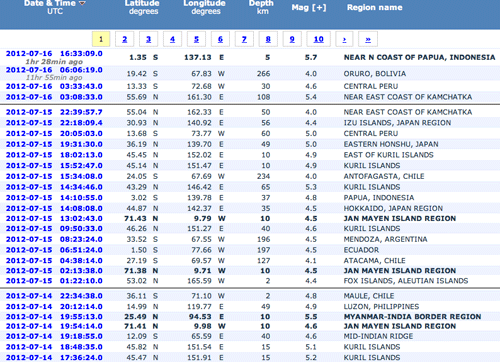Screen dimensions: 500x362
Task: Select ORURO, BOLIVIA region text
Action: [x=375, y=74]
